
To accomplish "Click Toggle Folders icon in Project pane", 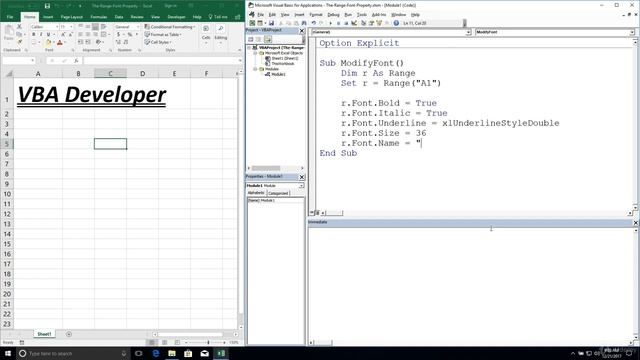I will point(268,40).
